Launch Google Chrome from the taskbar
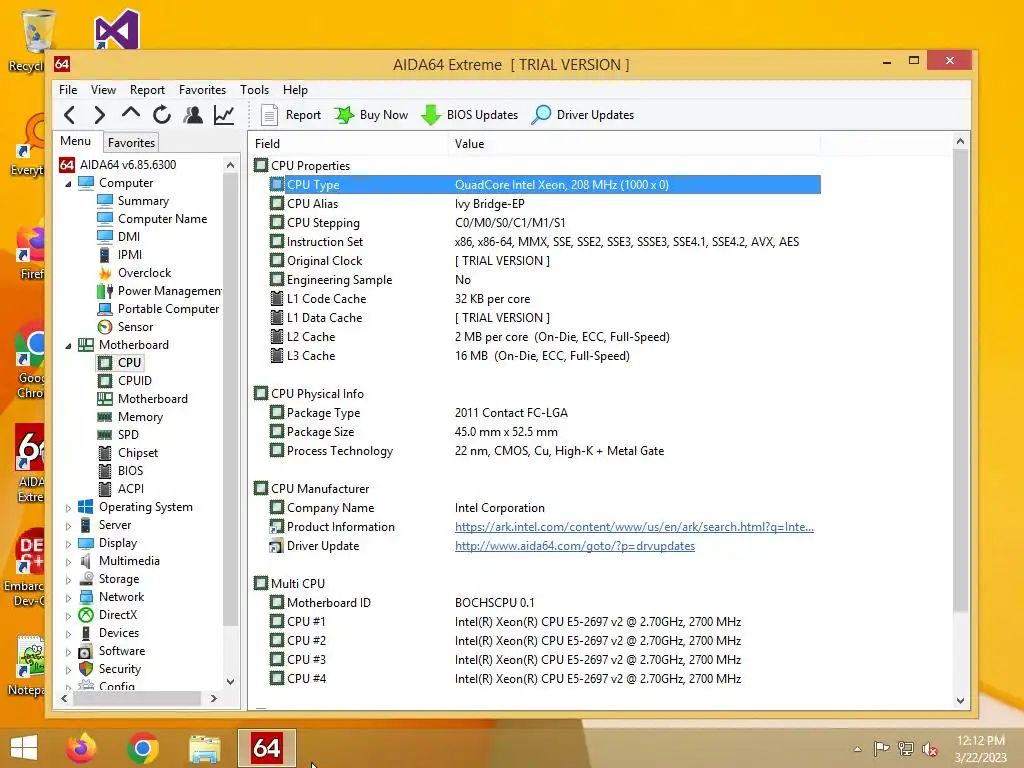This screenshot has height=768, width=1024. 143,748
